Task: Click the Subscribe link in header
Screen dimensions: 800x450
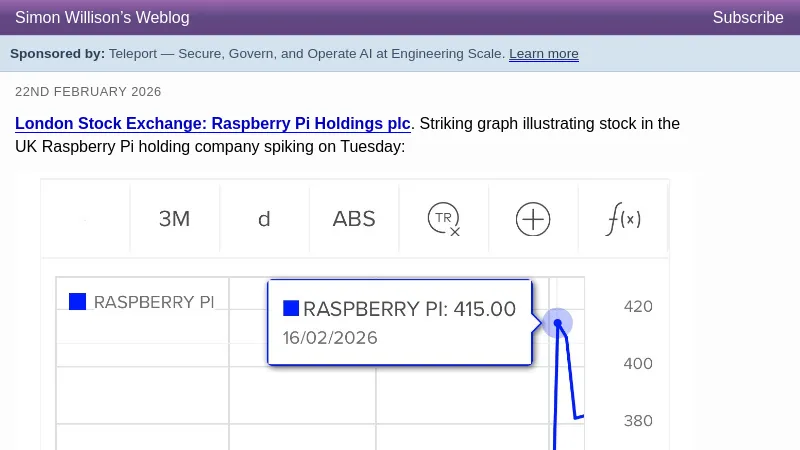Action: coord(747,17)
